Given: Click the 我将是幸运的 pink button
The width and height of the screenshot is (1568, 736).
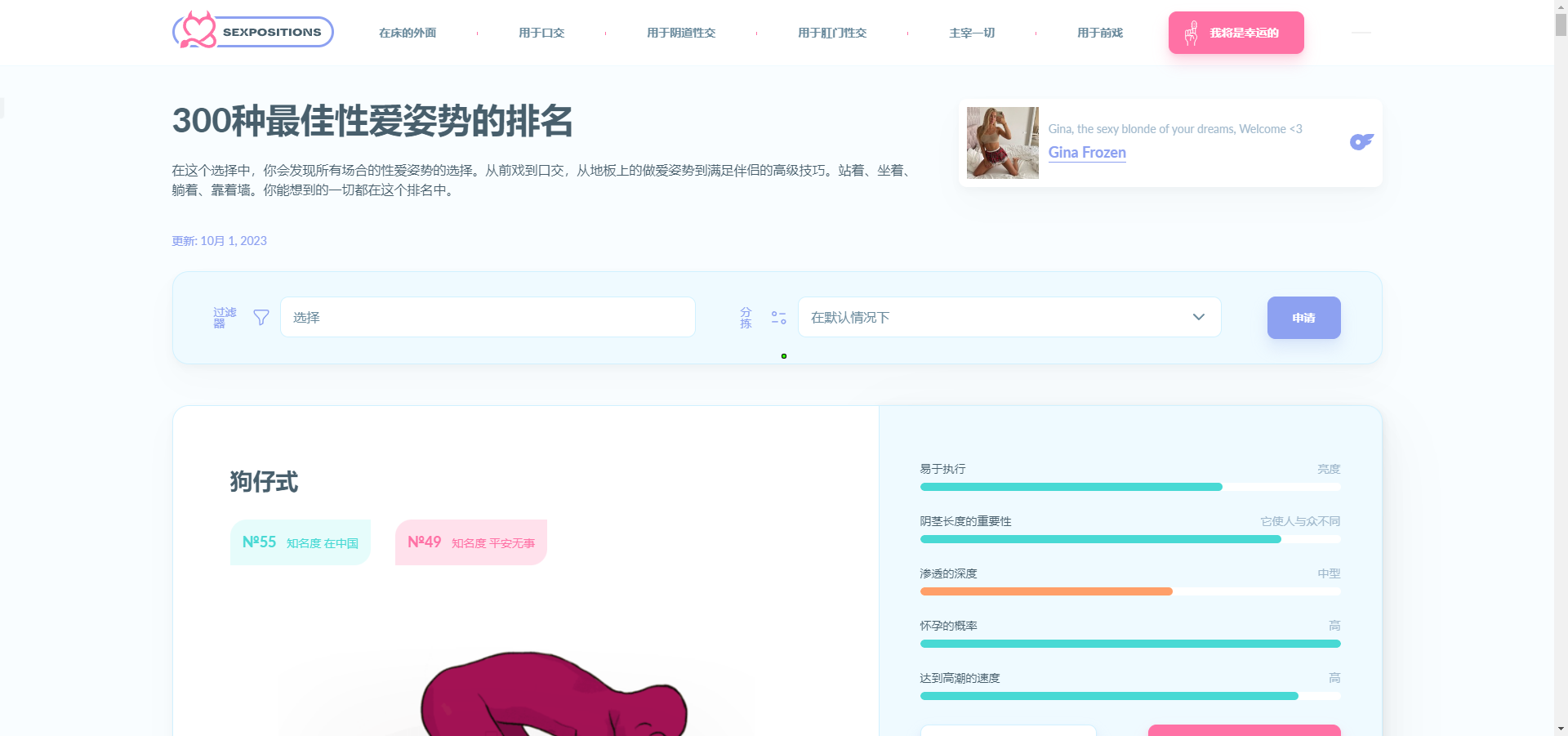Looking at the screenshot, I should [1235, 33].
